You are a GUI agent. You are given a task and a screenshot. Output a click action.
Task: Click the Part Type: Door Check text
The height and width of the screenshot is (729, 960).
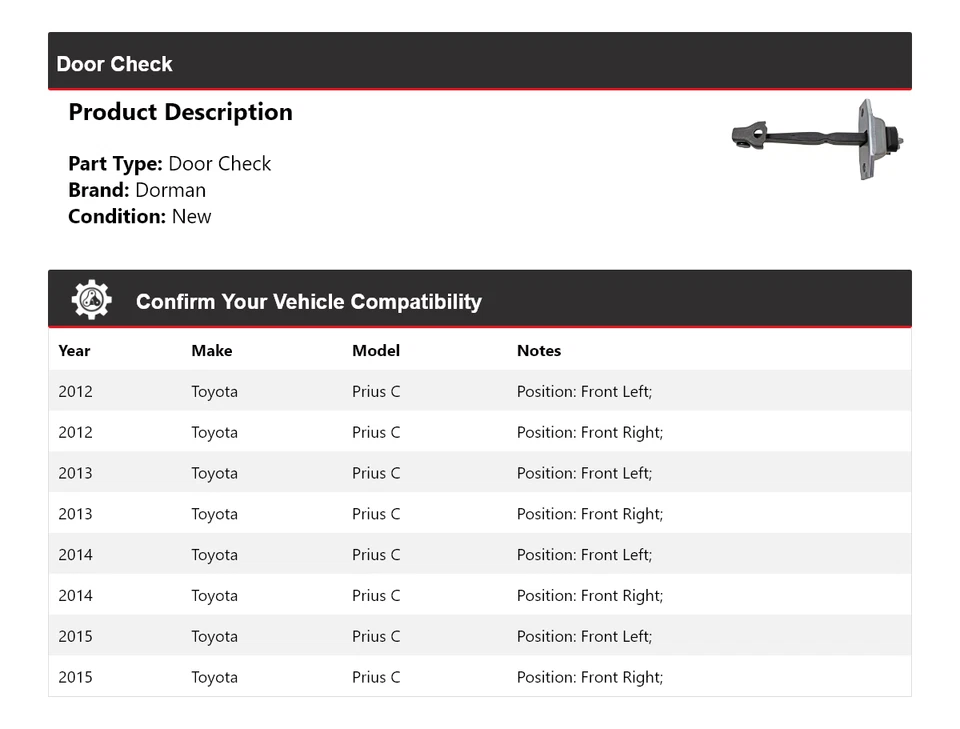pos(169,164)
